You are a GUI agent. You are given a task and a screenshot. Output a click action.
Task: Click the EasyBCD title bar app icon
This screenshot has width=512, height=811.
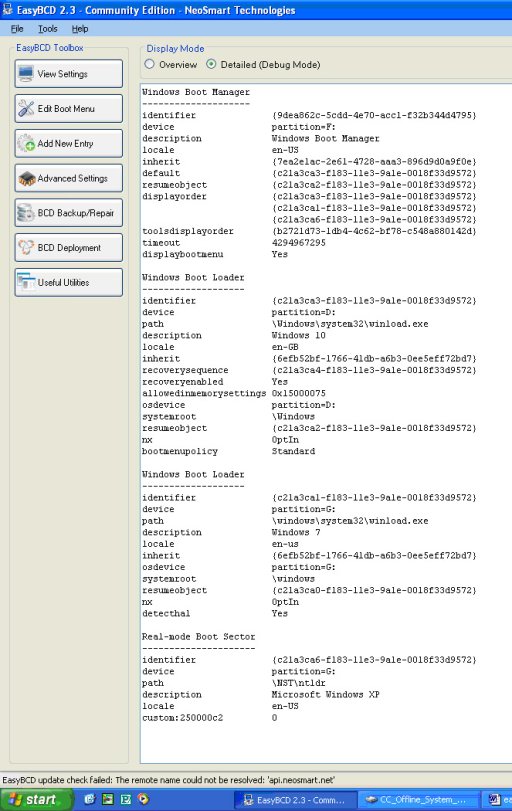coord(8,9)
